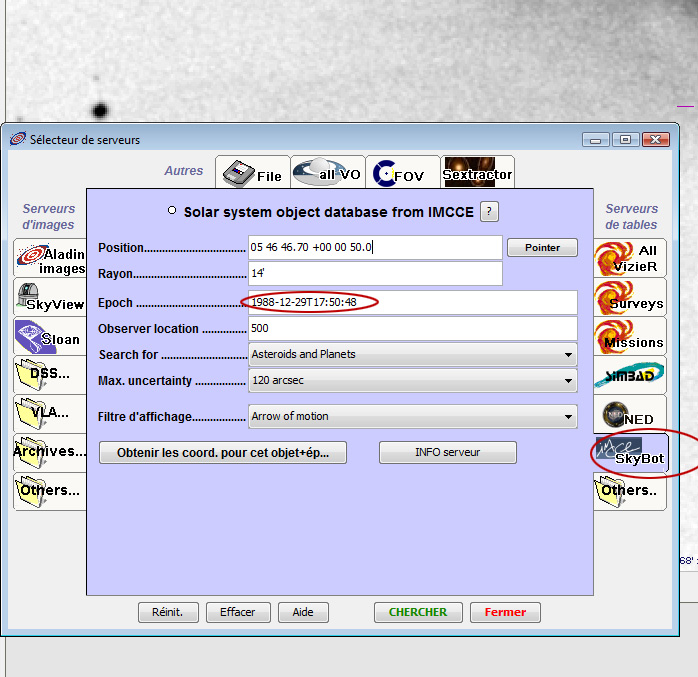Expand the Max. uncertainty dropdown
Image resolution: width=698 pixels, height=677 pixels.
pyautogui.click(x=413, y=380)
